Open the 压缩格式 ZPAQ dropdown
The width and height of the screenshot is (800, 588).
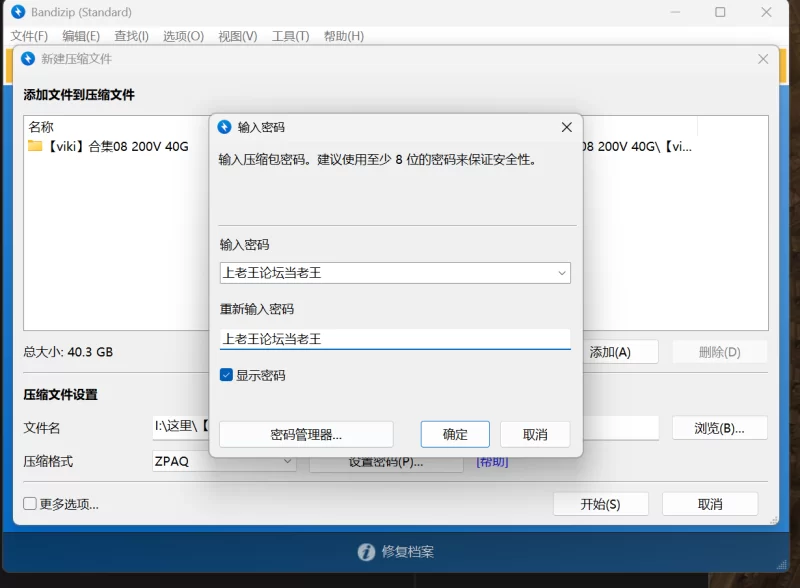tap(223, 461)
